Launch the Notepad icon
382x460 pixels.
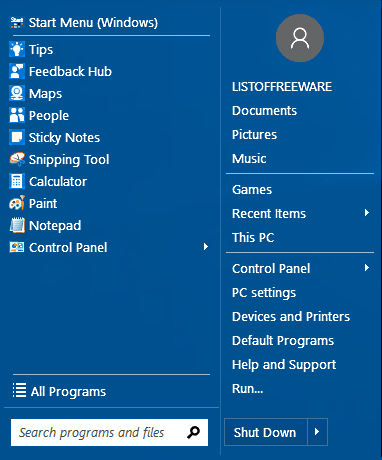[17, 225]
